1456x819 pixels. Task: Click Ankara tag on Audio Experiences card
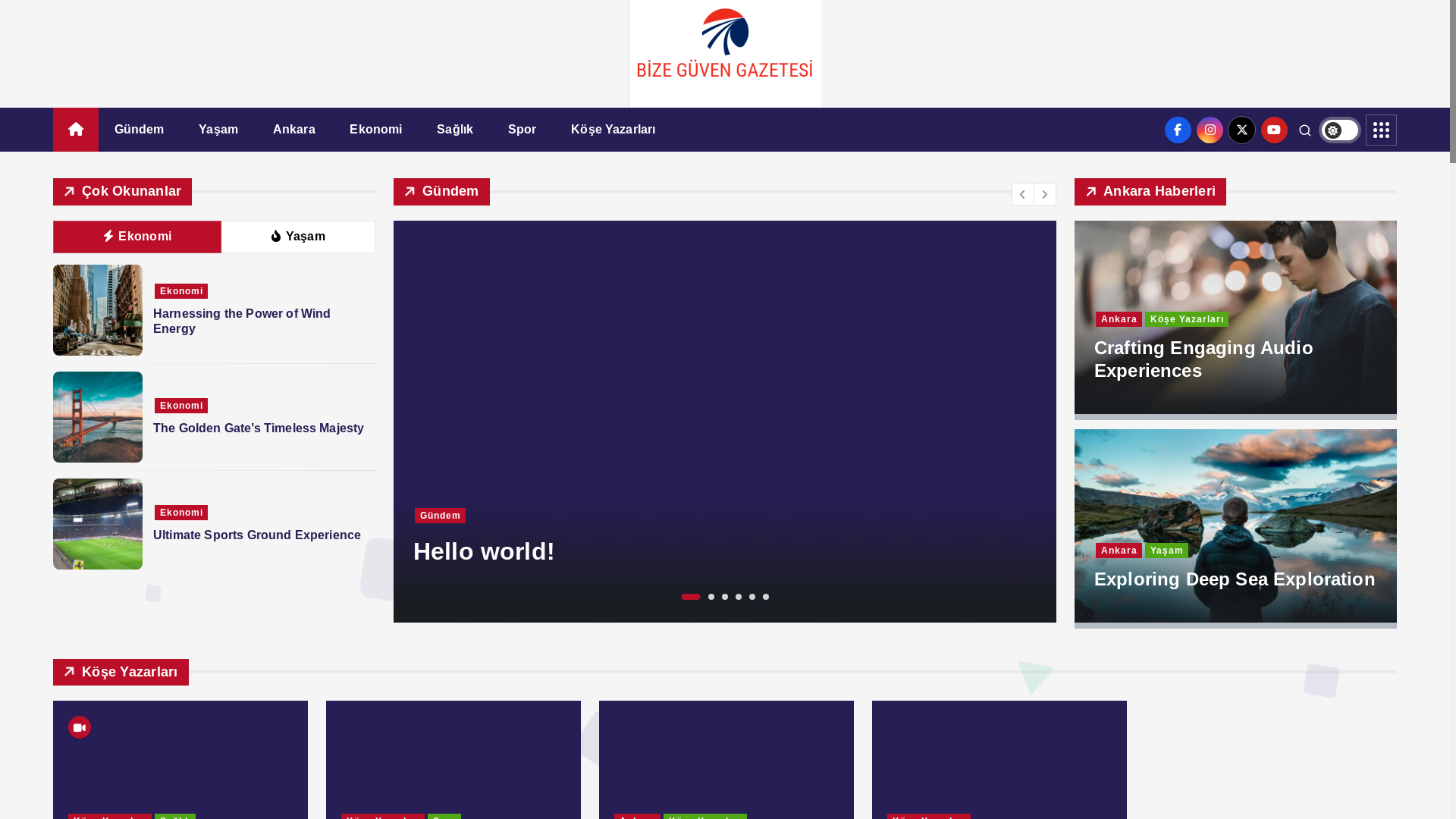tap(1119, 319)
